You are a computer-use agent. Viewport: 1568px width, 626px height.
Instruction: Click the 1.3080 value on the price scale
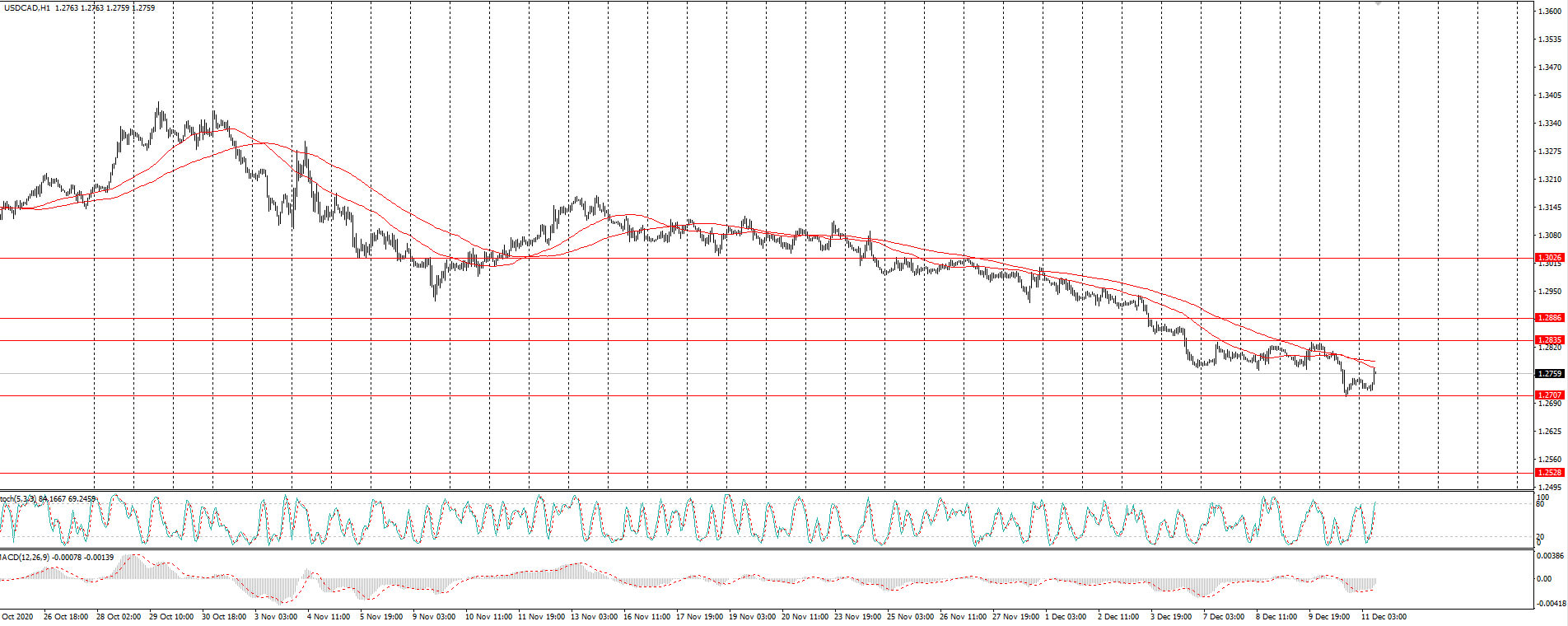[1551, 236]
